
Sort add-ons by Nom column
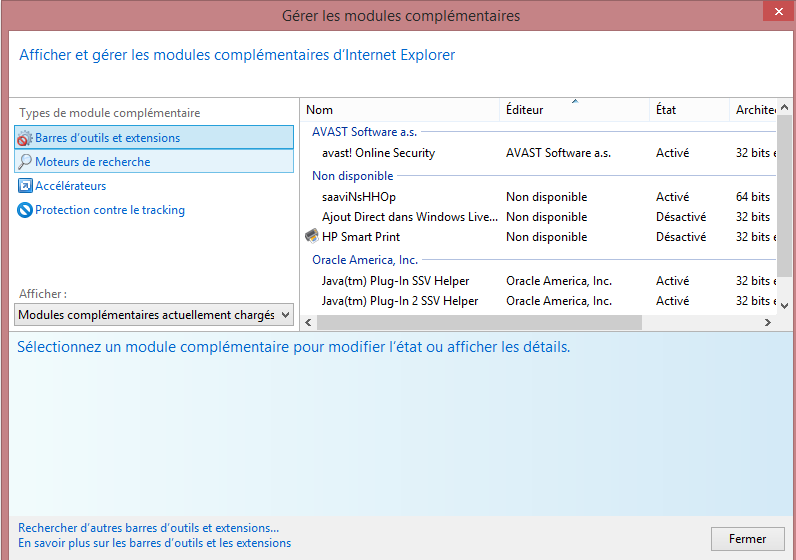pyautogui.click(x=400, y=110)
